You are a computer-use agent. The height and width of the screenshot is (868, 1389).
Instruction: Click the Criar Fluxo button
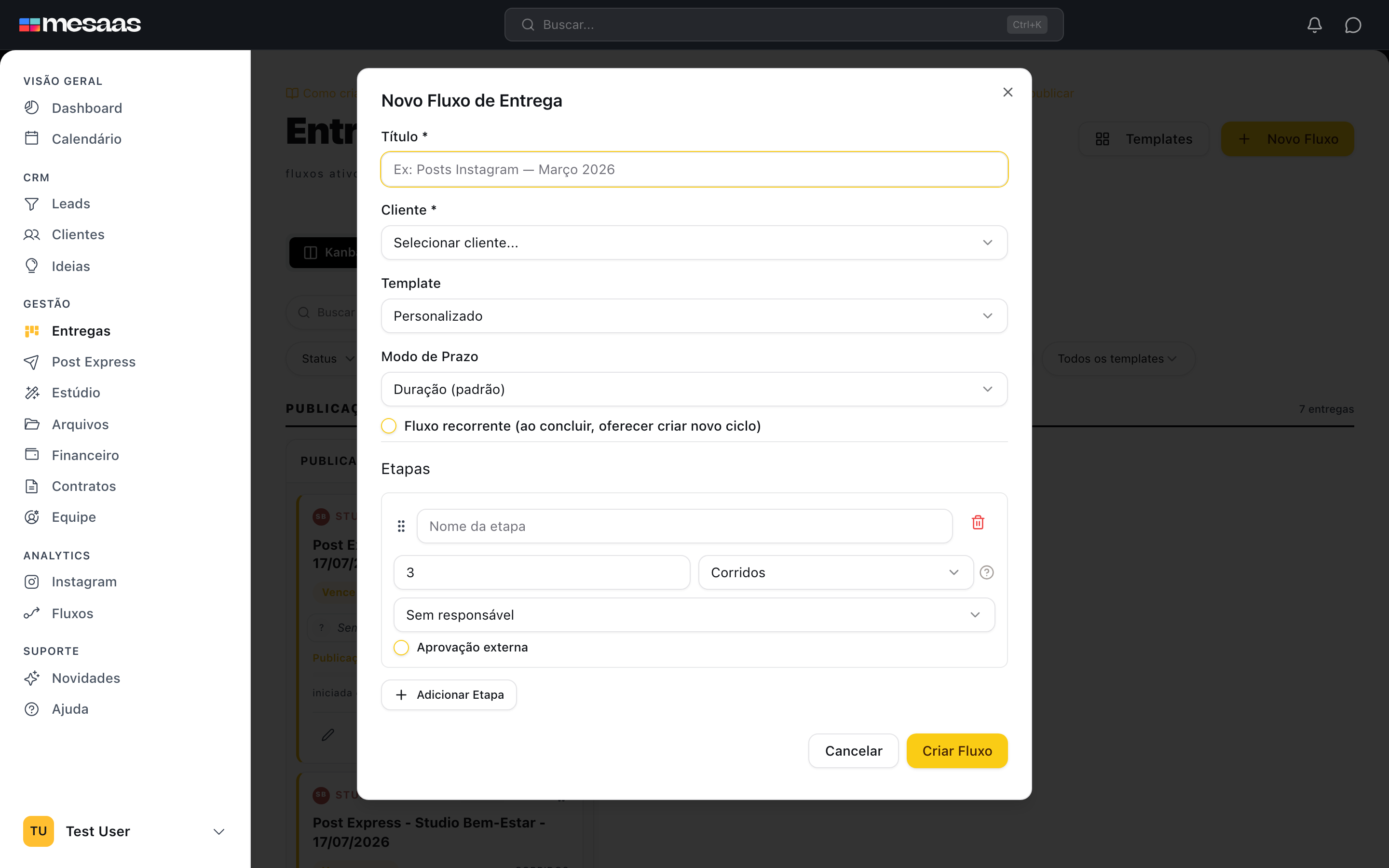coord(957,751)
